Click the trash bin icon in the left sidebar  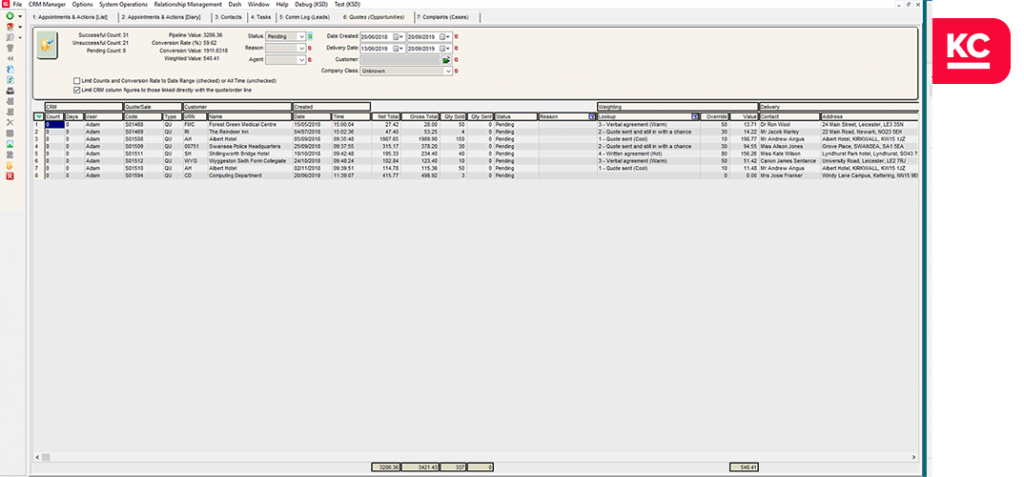point(10,48)
